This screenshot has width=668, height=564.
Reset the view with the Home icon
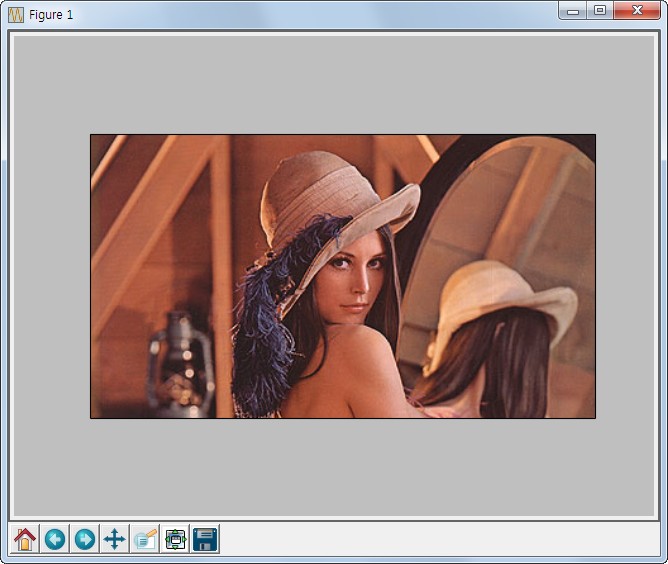25,539
